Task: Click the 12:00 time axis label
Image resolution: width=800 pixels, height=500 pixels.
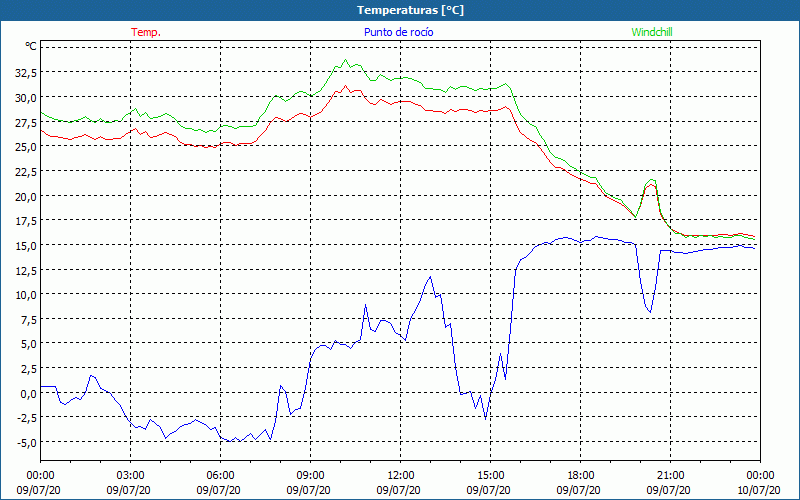Action: click(x=401, y=476)
